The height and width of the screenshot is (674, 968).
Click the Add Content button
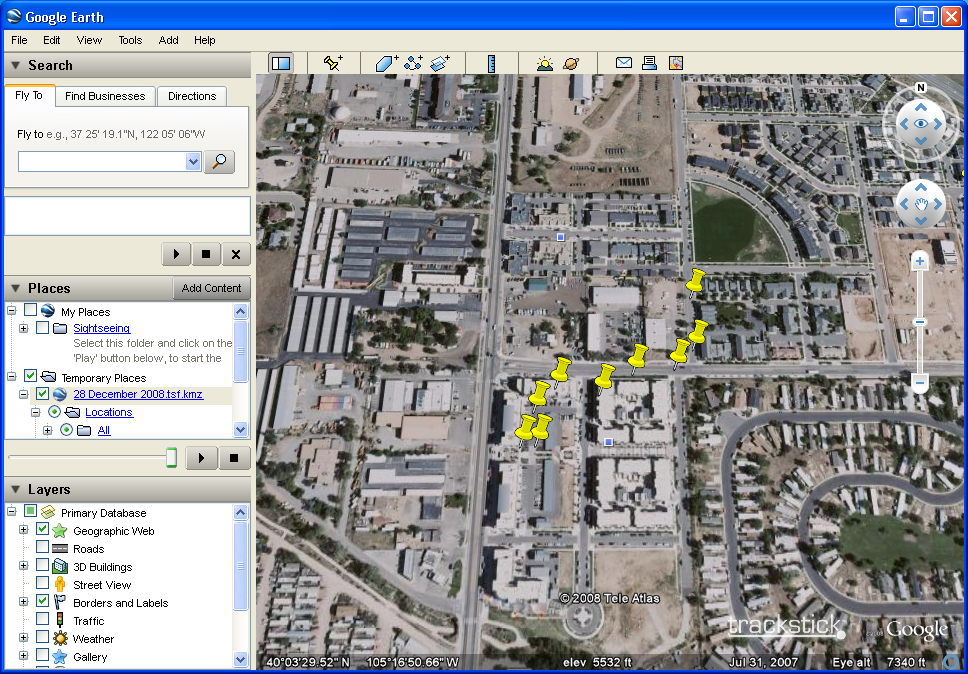click(x=211, y=288)
